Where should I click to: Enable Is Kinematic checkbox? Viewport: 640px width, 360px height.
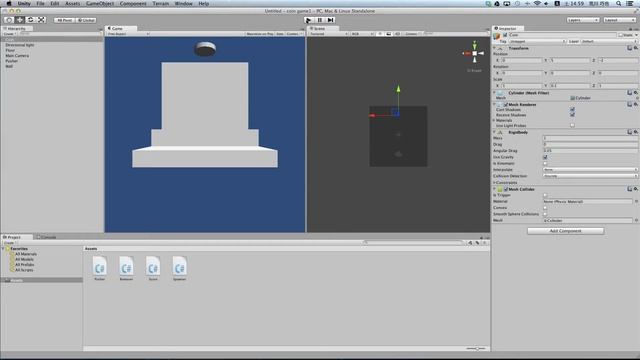[545, 163]
